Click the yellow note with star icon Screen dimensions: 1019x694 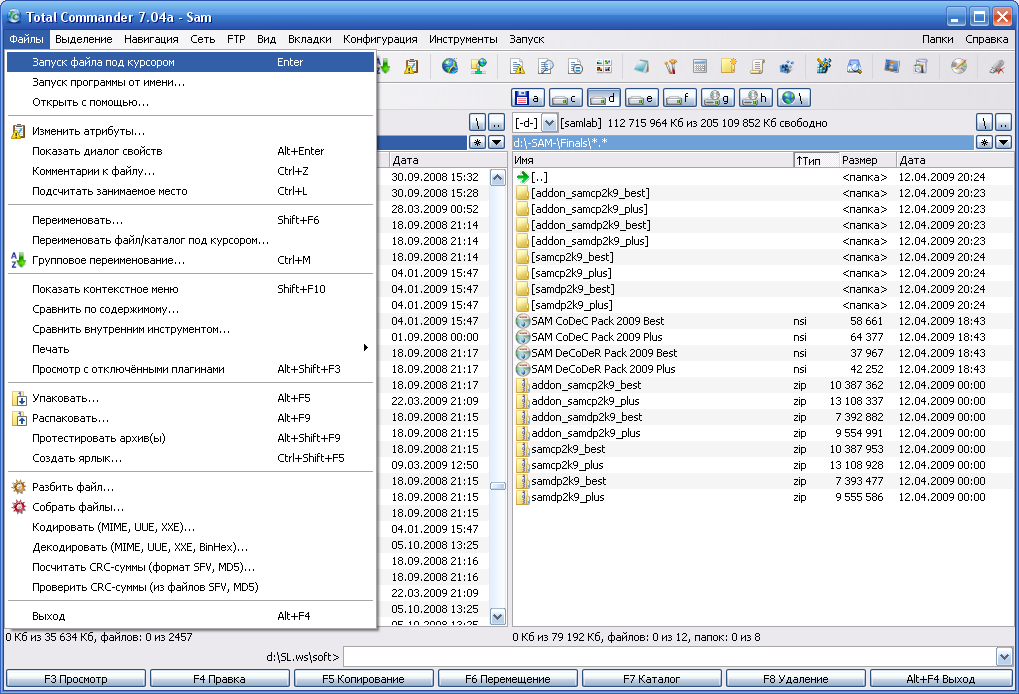click(729, 66)
